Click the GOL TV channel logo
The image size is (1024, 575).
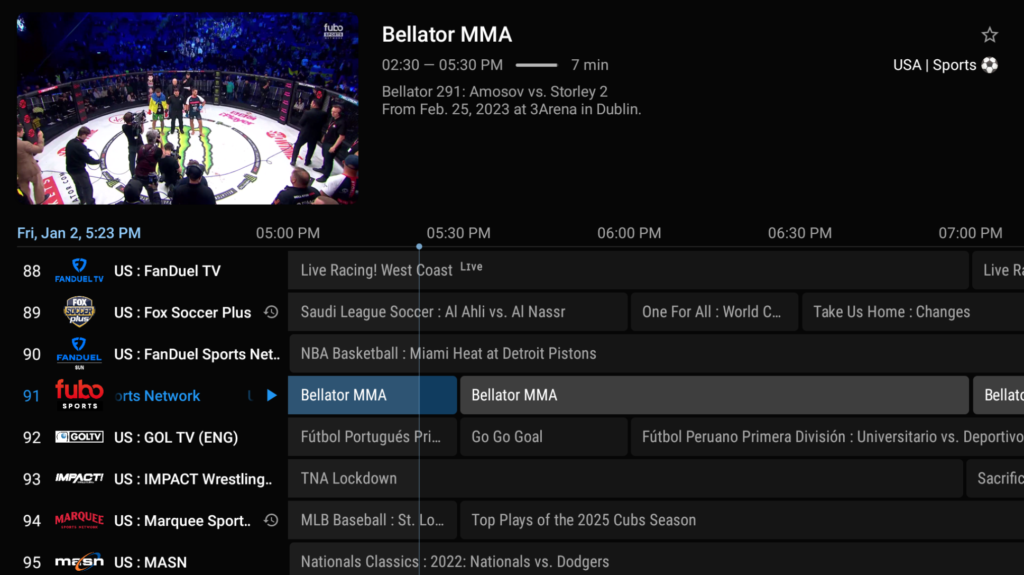click(x=79, y=437)
